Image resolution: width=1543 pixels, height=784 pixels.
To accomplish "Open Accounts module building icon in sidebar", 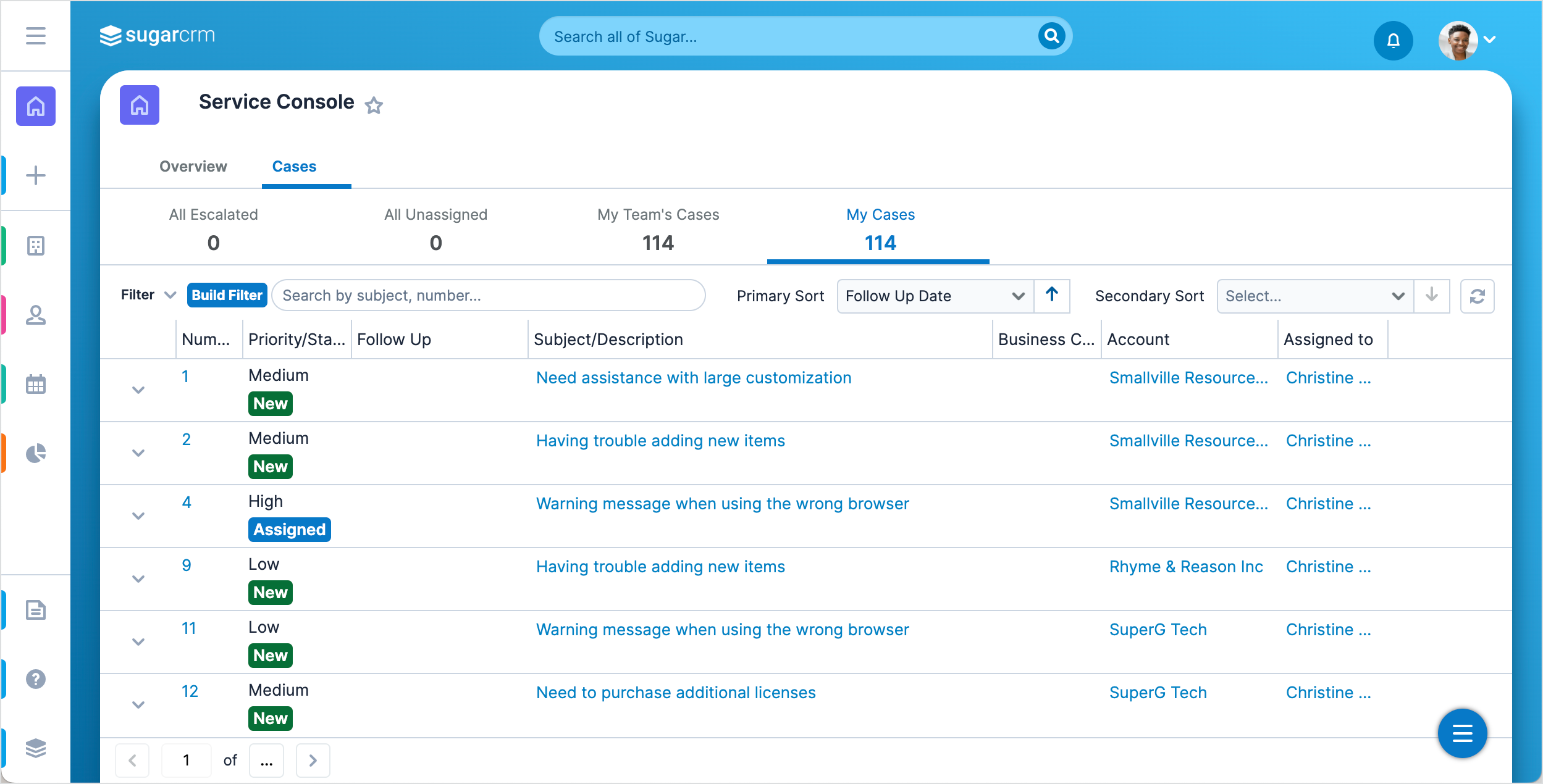I will (36, 246).
